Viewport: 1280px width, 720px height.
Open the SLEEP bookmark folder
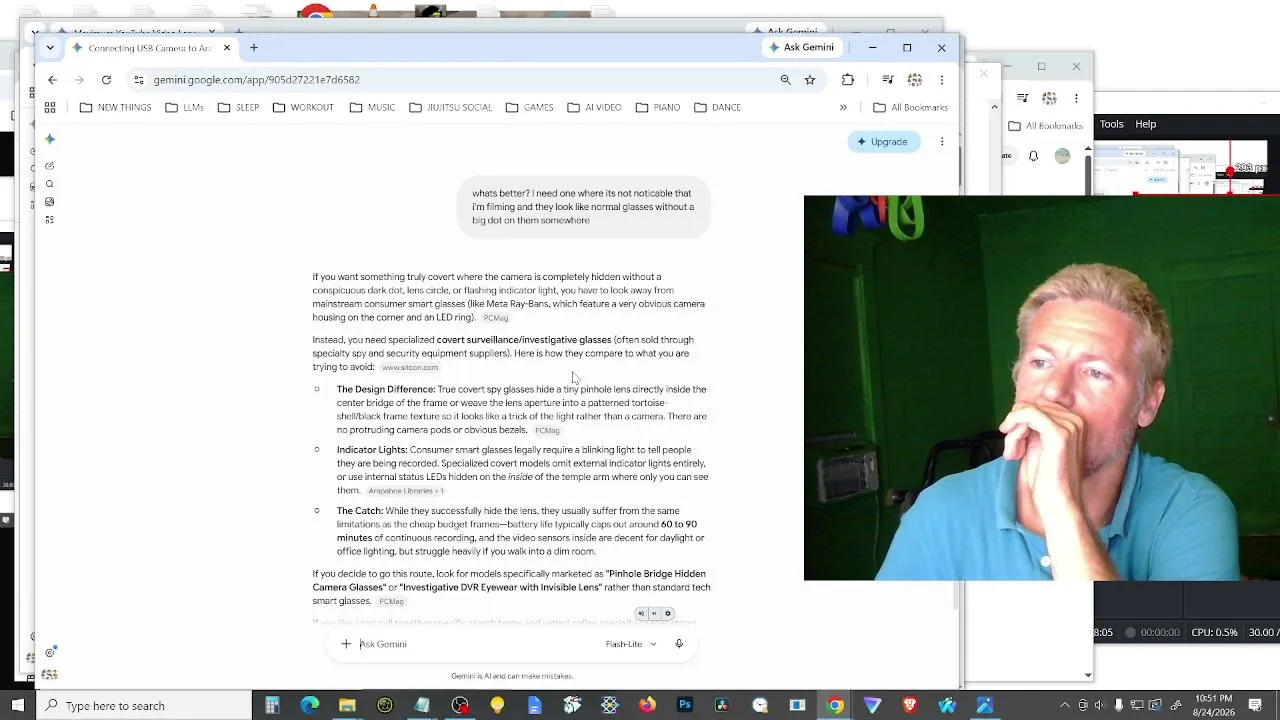tap(238, 108)
